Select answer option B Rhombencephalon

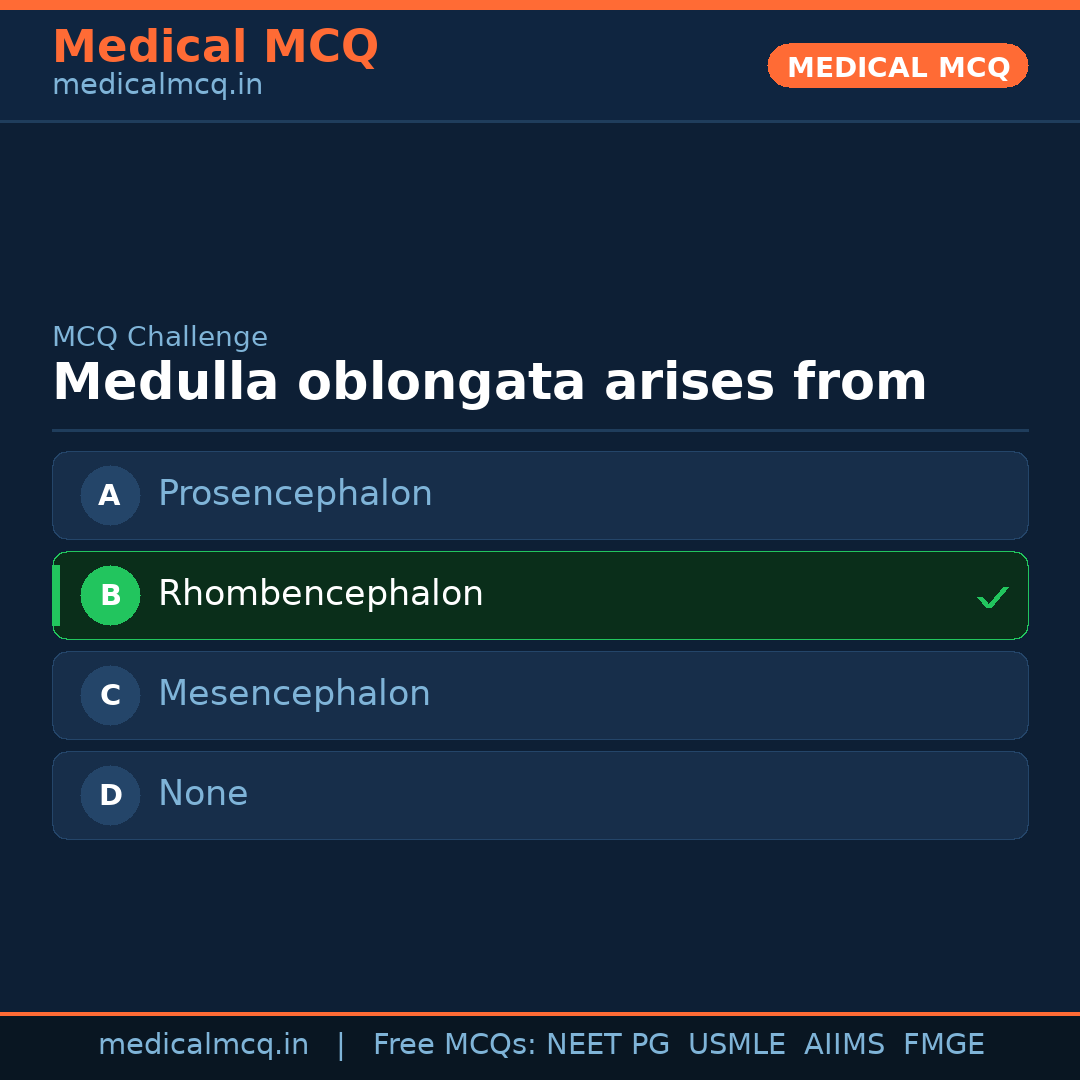click(x=540, y=595)
